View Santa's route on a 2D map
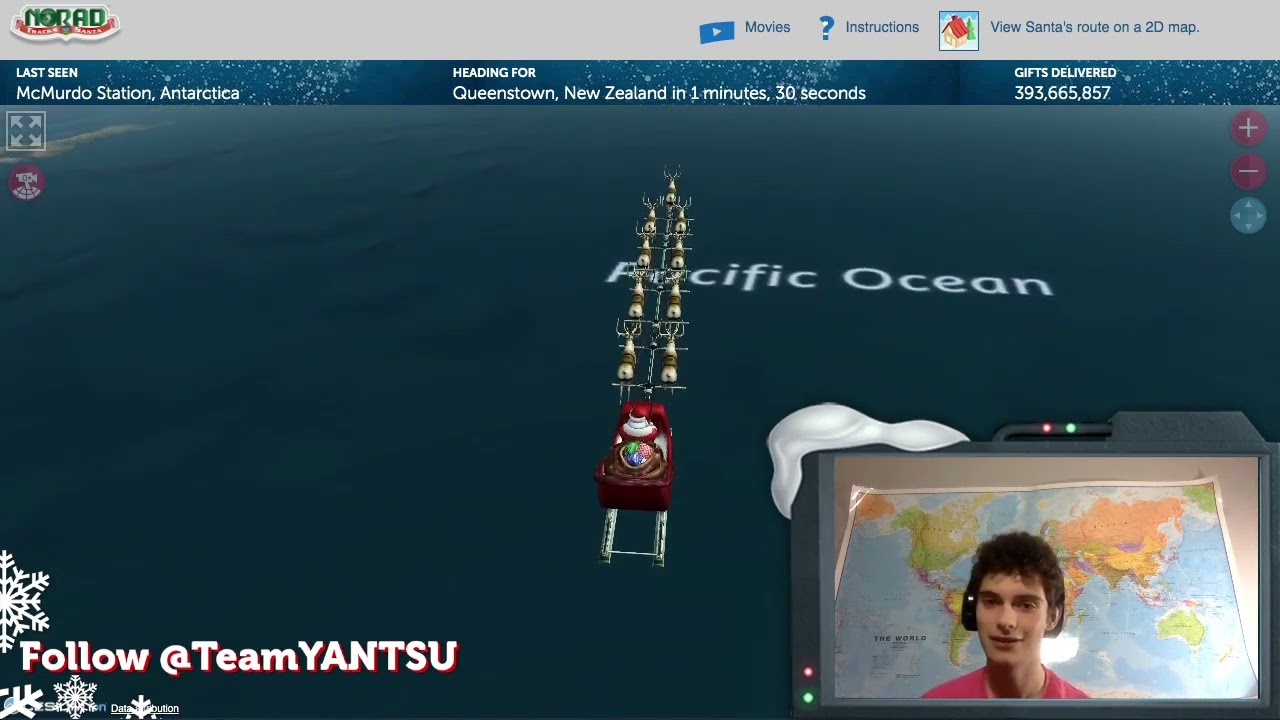Viewport: 1280px width, 720px height. [1094, 27]
